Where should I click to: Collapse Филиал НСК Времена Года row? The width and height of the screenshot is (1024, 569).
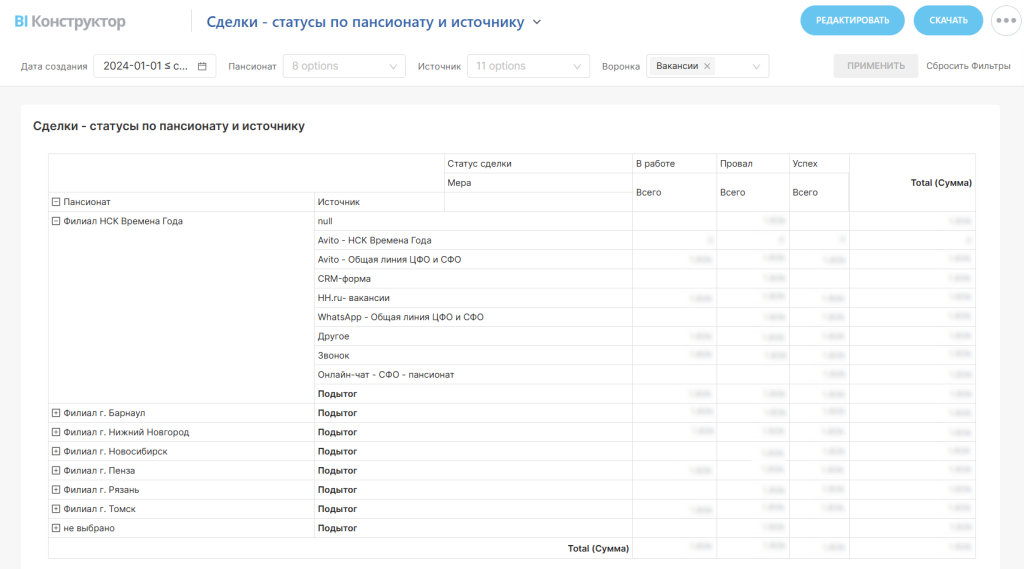(x=56, y=222)
